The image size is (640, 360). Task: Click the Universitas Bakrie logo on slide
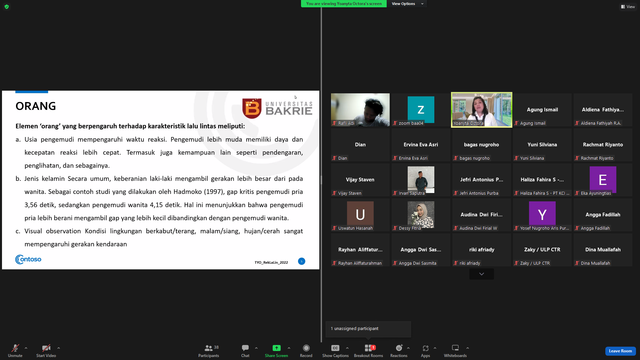tap(278, 108)
